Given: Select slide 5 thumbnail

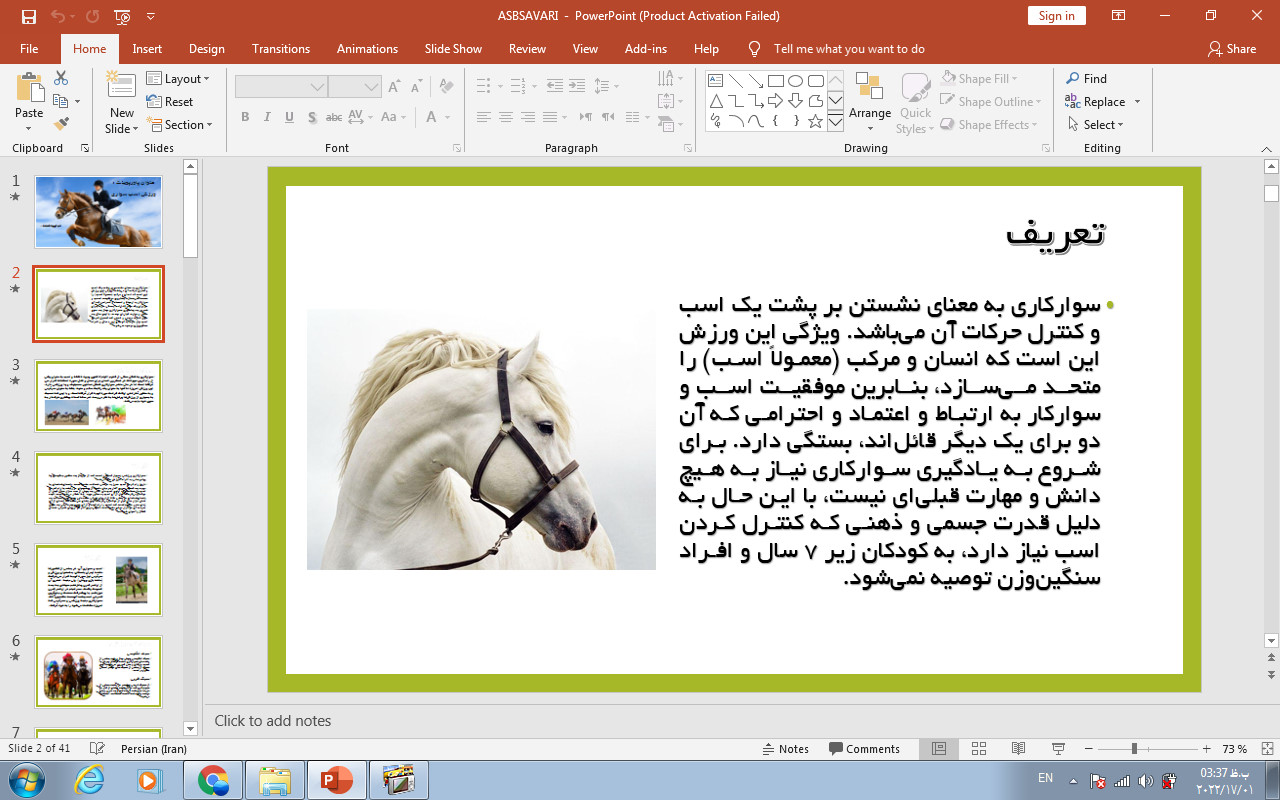Looking at the screenshot, I should click(98, 580).
